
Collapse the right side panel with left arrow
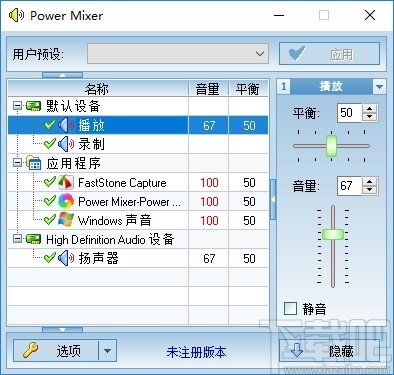coord(273,199)
